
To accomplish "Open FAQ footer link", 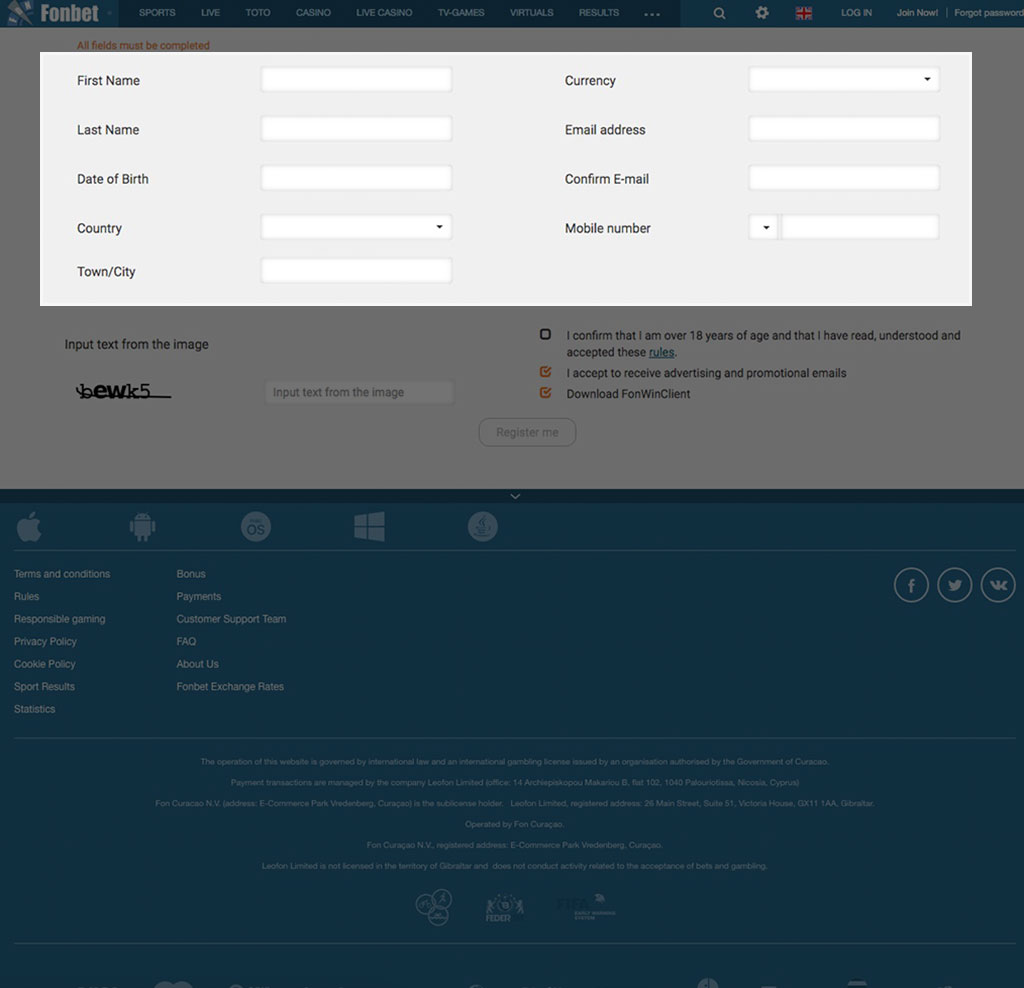I will coord(186,641).
